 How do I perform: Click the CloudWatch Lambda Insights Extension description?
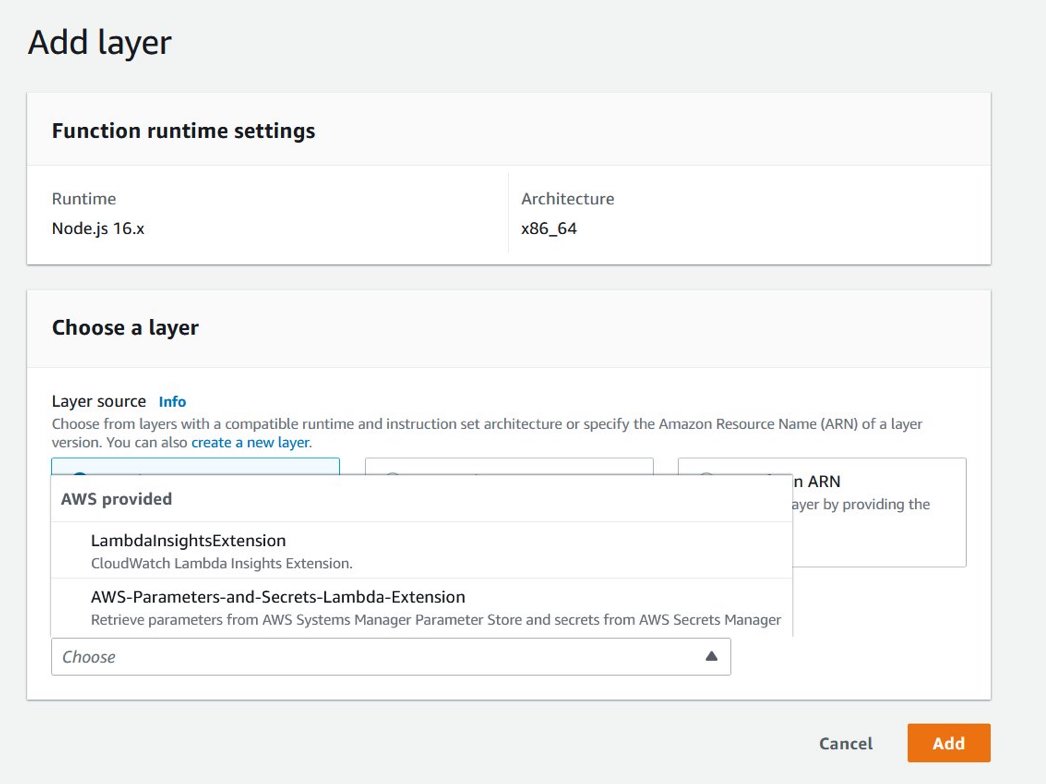coord(221,563)
